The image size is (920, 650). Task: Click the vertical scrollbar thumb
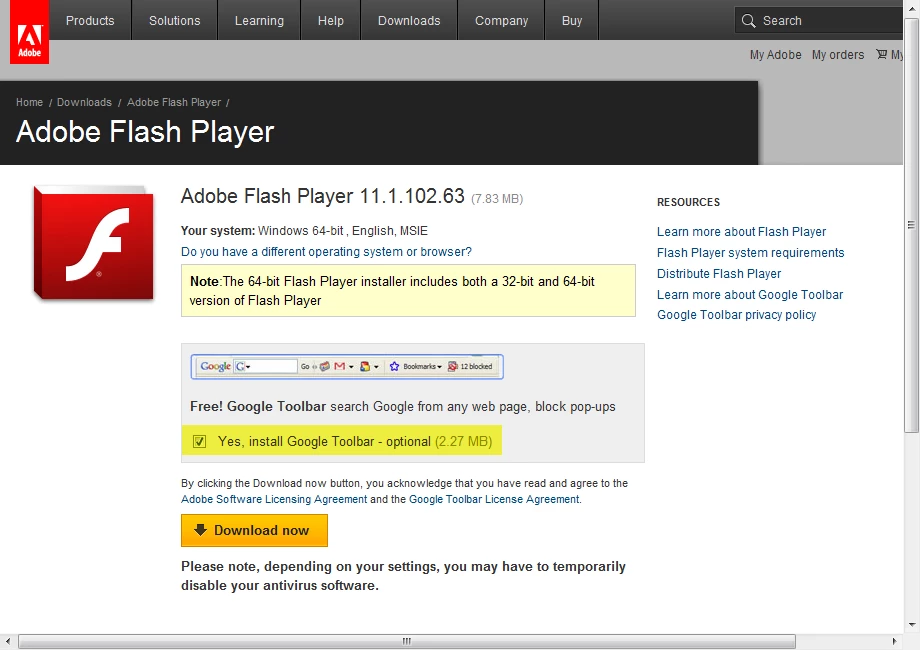coord(911,225)
